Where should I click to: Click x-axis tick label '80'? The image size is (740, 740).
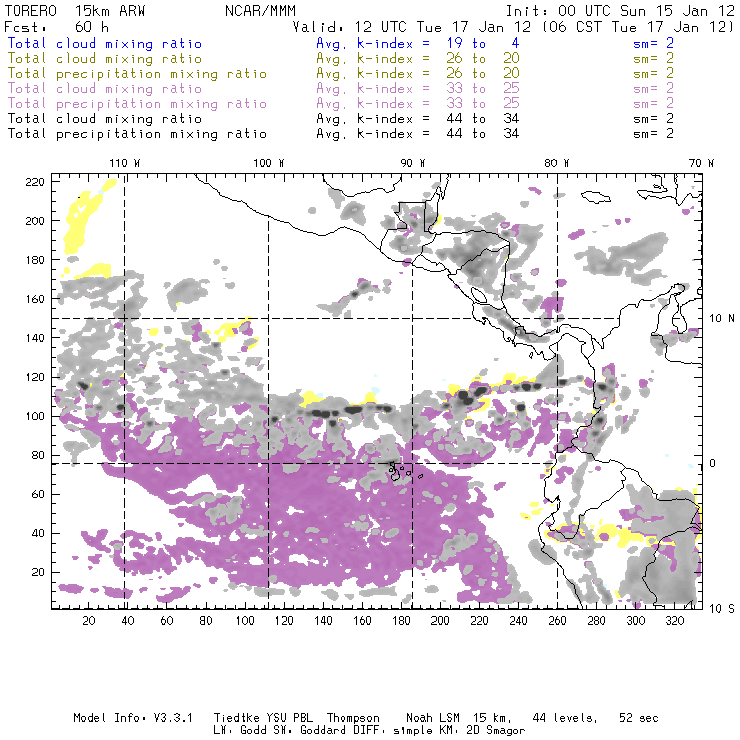(206, 621)
